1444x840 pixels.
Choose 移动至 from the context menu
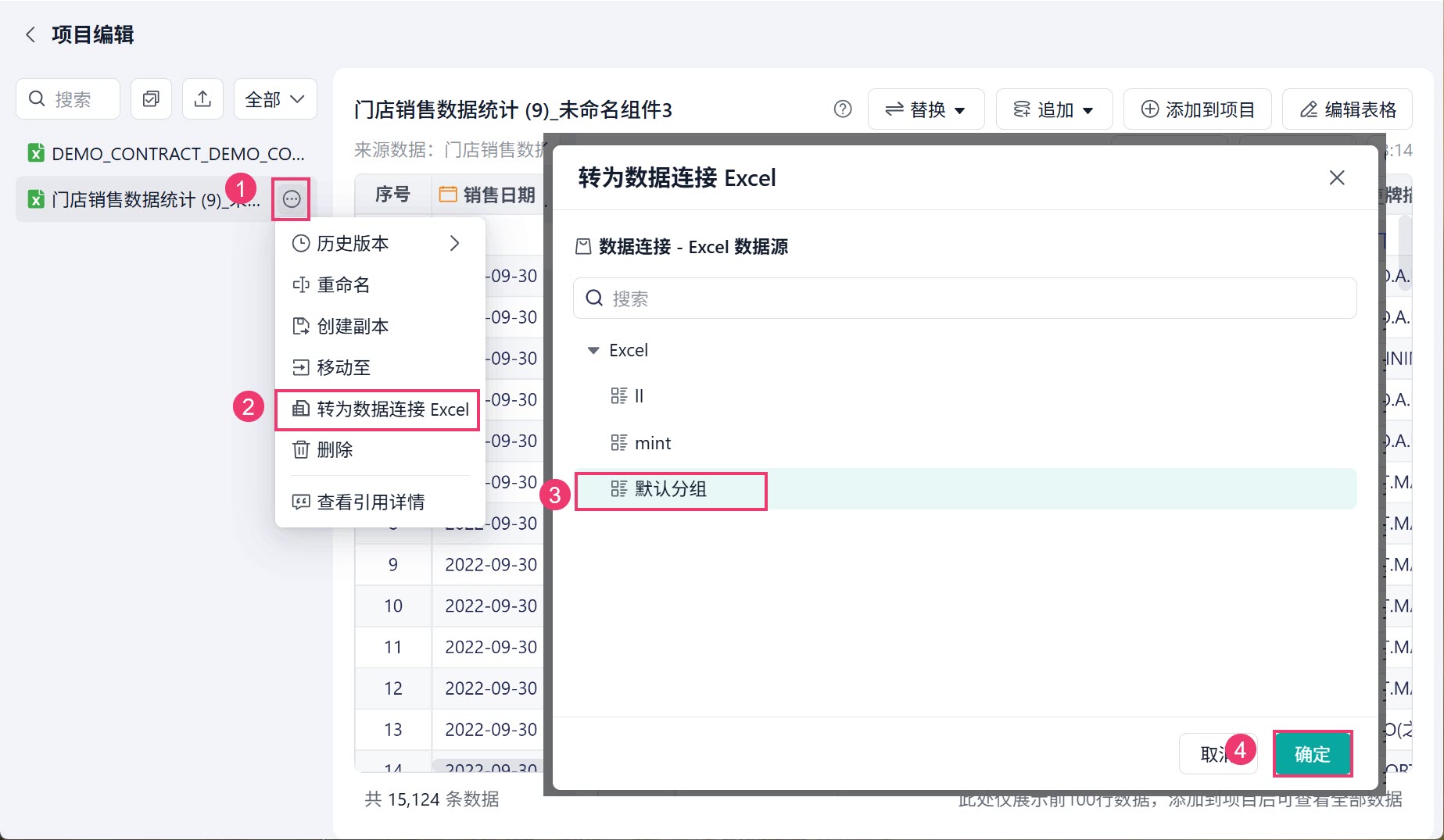pyautogui.click(x=380, y=367)
